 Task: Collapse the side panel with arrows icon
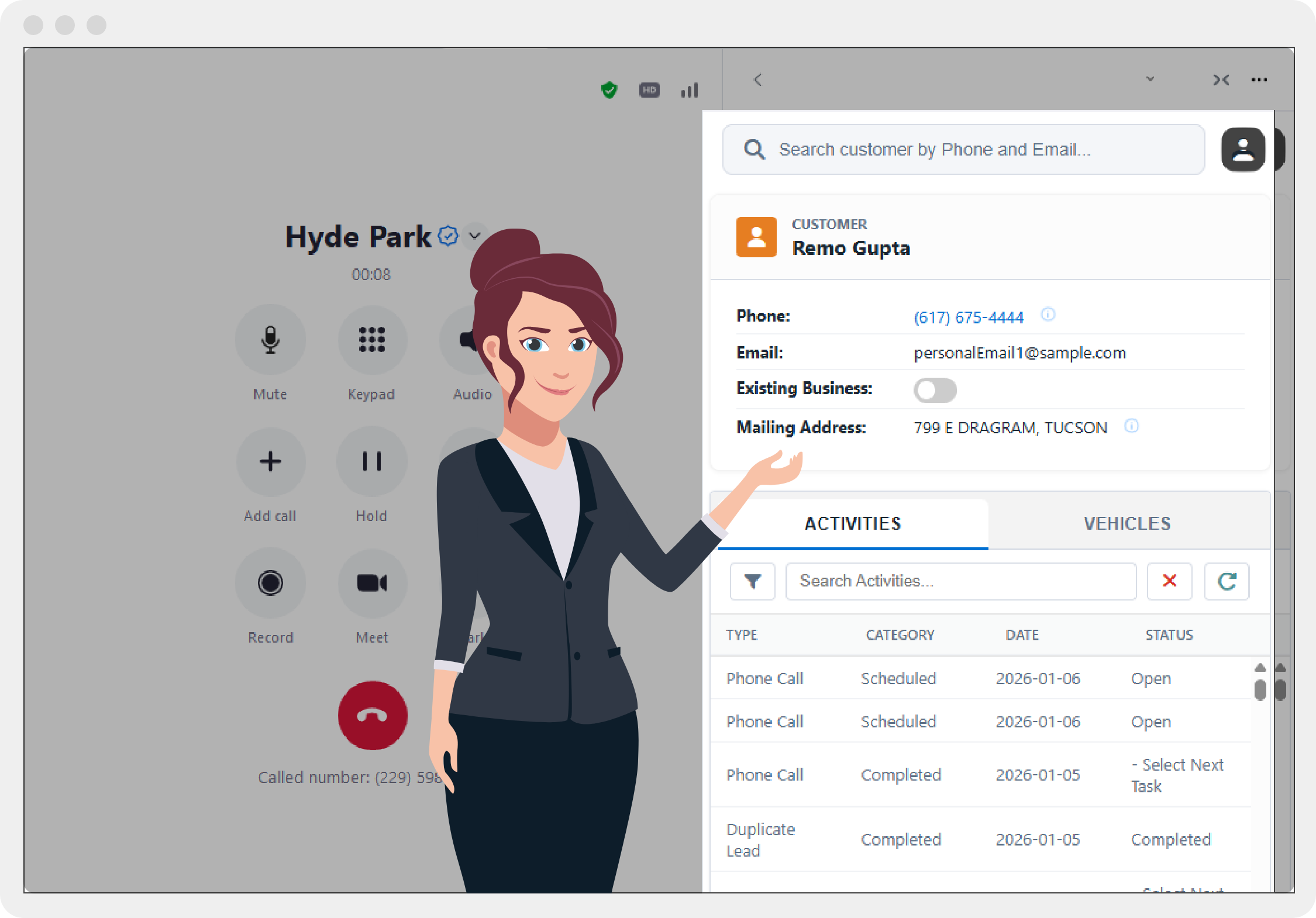pos(1221,80)
